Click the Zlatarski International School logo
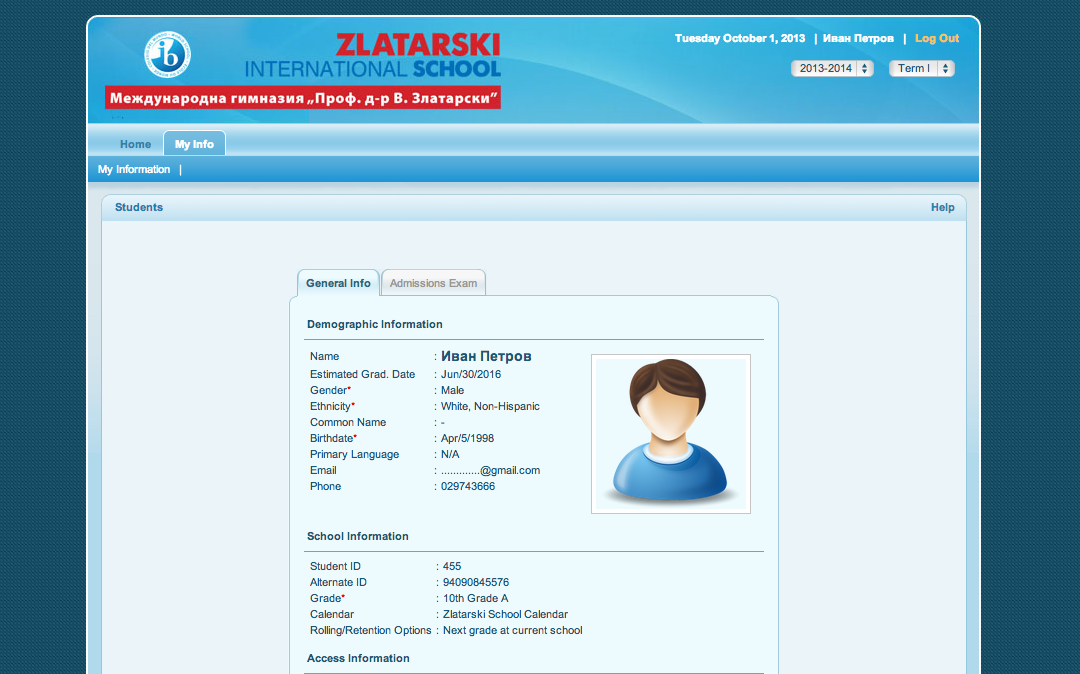Screen dimensions: 1080x674 [x=372, y=56]
